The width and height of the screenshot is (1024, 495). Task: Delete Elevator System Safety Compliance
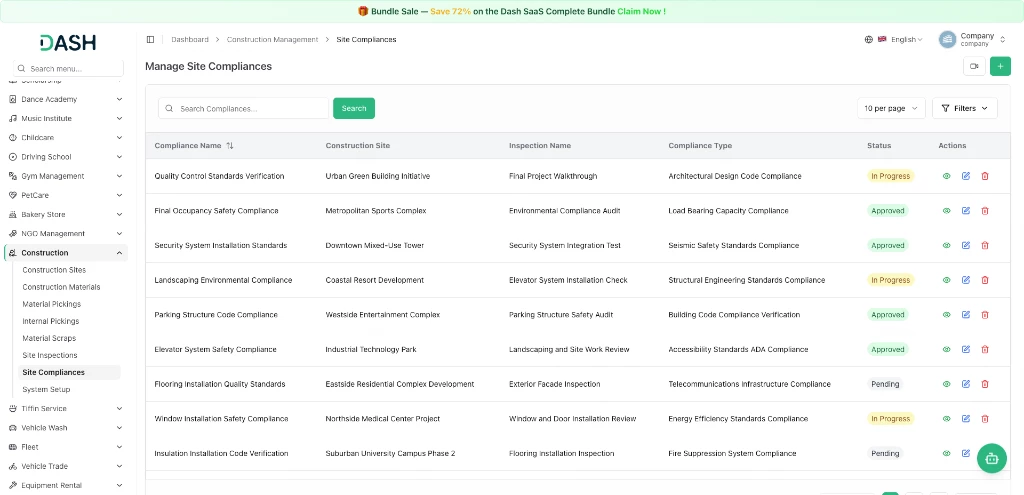pos(985,349)
